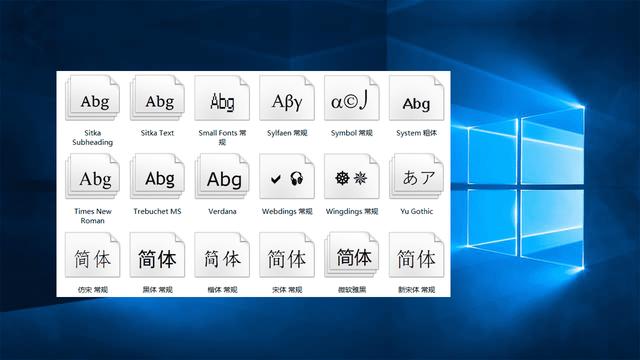Click the 'Sylfaen 常规' label text
640x360 pixels.
click(x=287, y=133)
